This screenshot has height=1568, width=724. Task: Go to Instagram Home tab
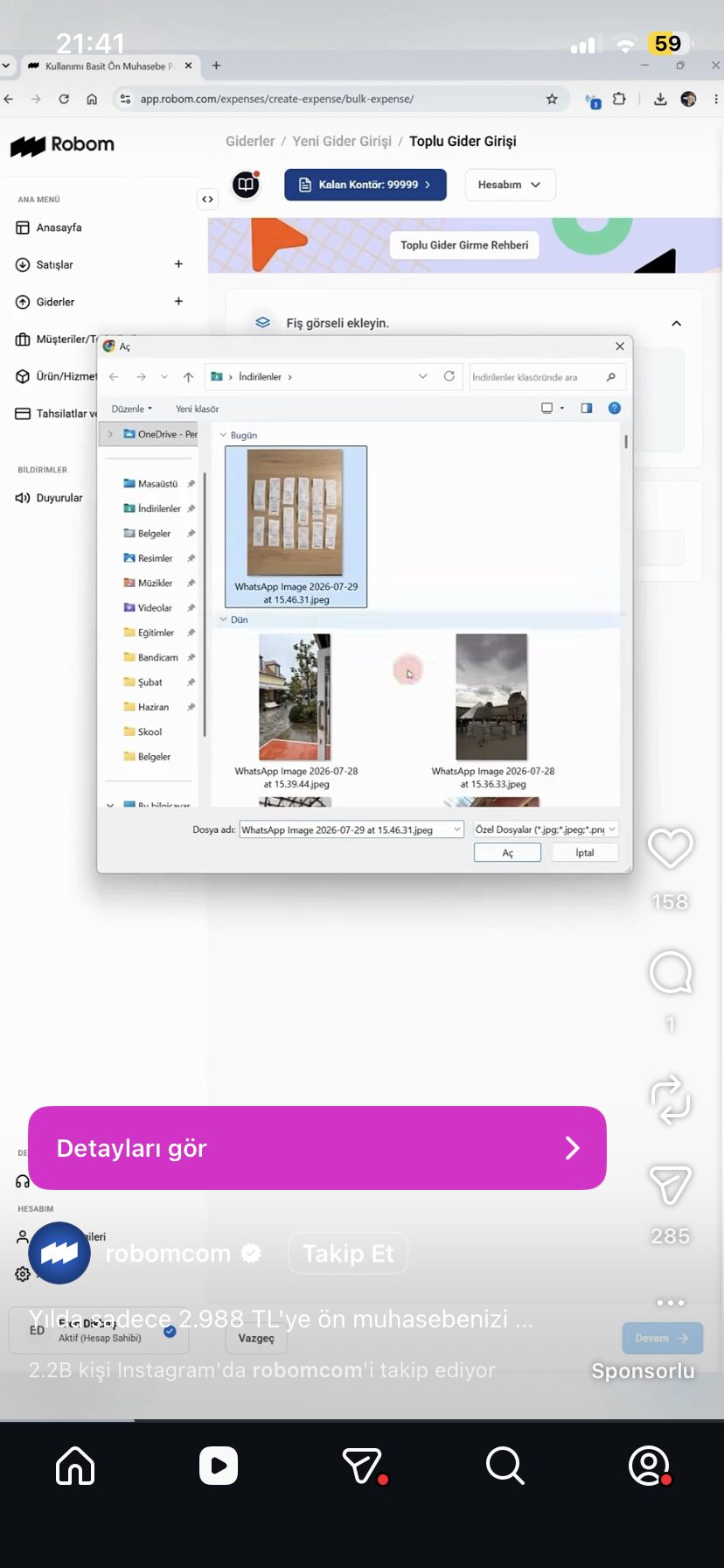point(75,1465)
